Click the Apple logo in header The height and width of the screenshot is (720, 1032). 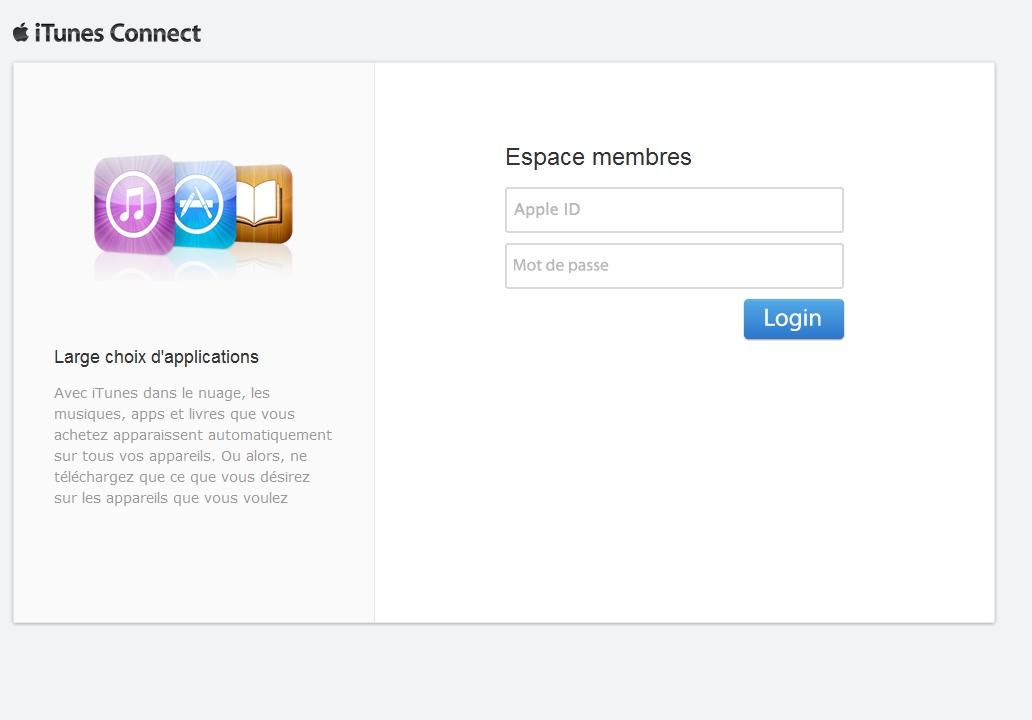pyautogui.click(x=20, y=32)
